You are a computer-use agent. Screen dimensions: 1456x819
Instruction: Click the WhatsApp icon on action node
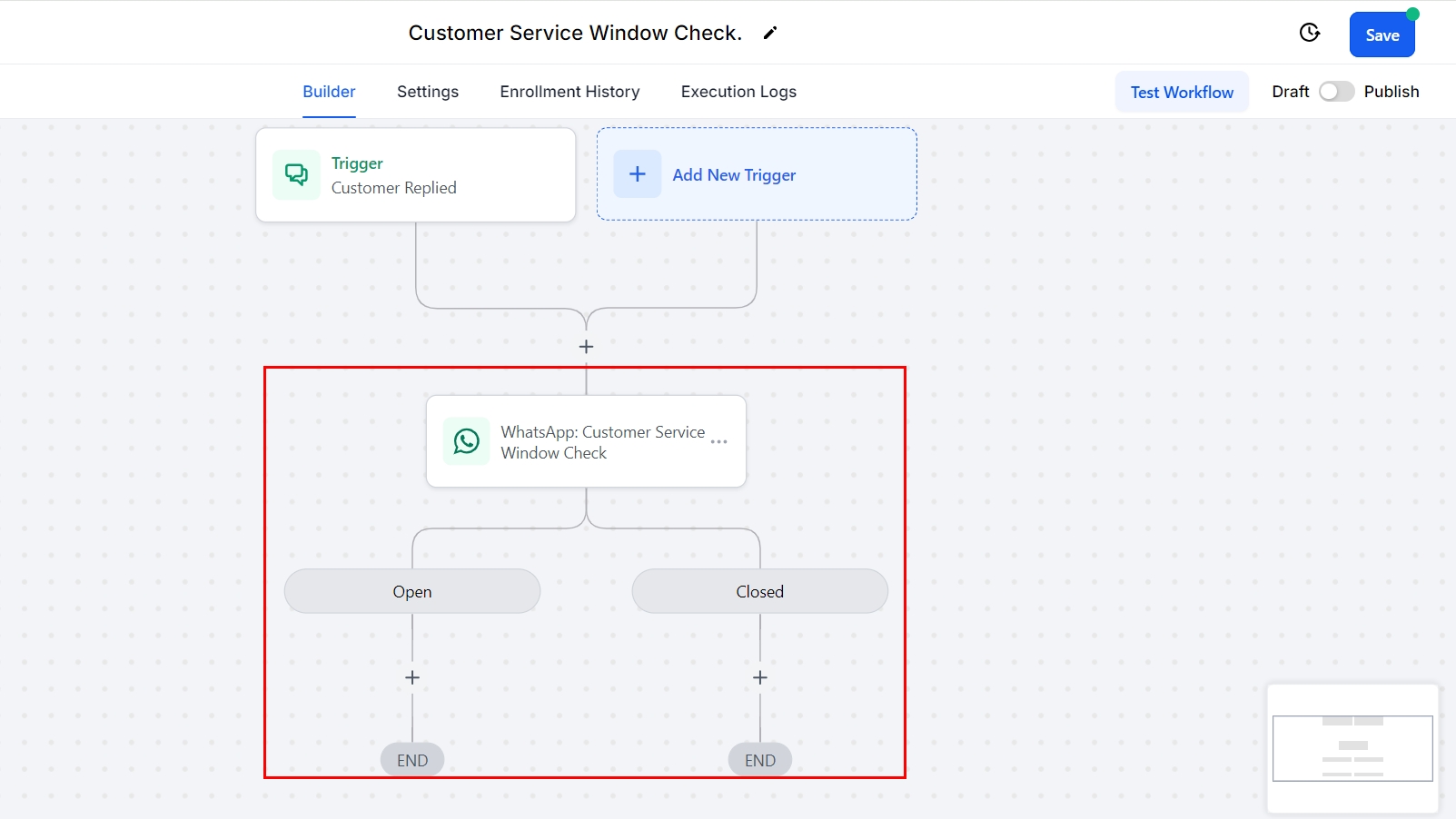click(x=466, y=441)
